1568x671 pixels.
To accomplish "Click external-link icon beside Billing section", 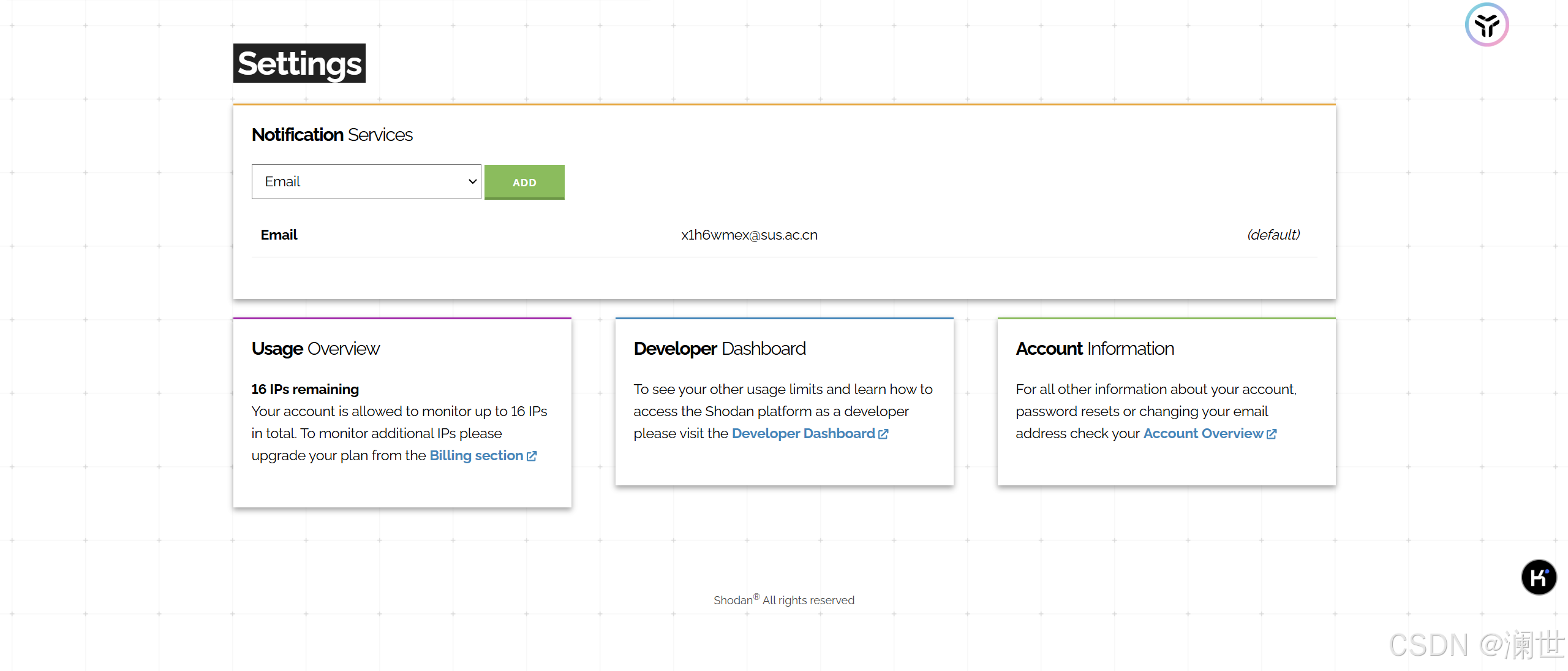I will tap(532, 456).
